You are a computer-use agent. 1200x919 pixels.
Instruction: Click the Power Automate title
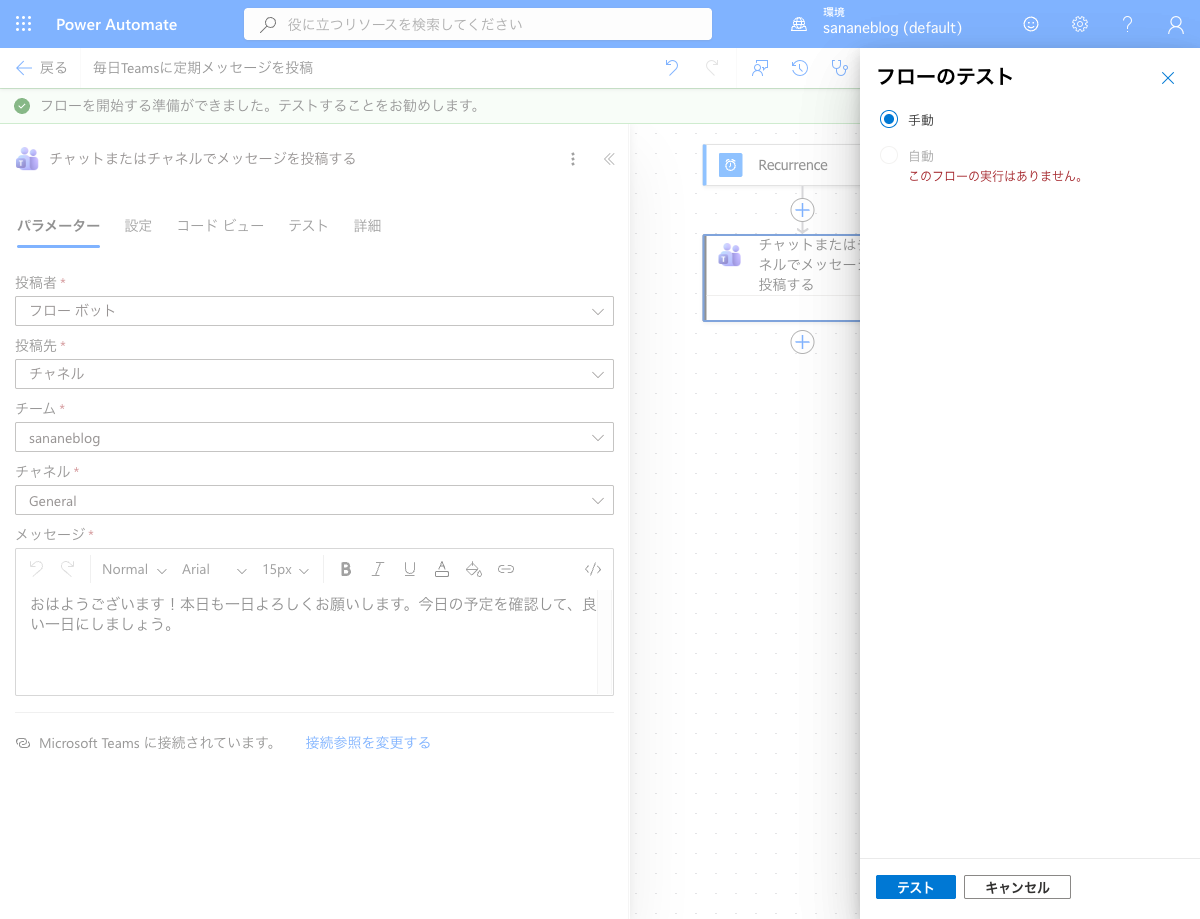pos(116,24)
